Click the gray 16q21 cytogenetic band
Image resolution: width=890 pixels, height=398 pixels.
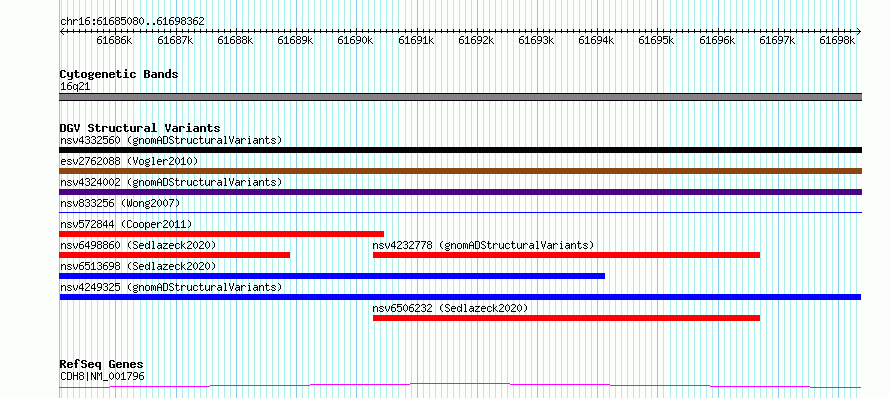pos(460,97)
